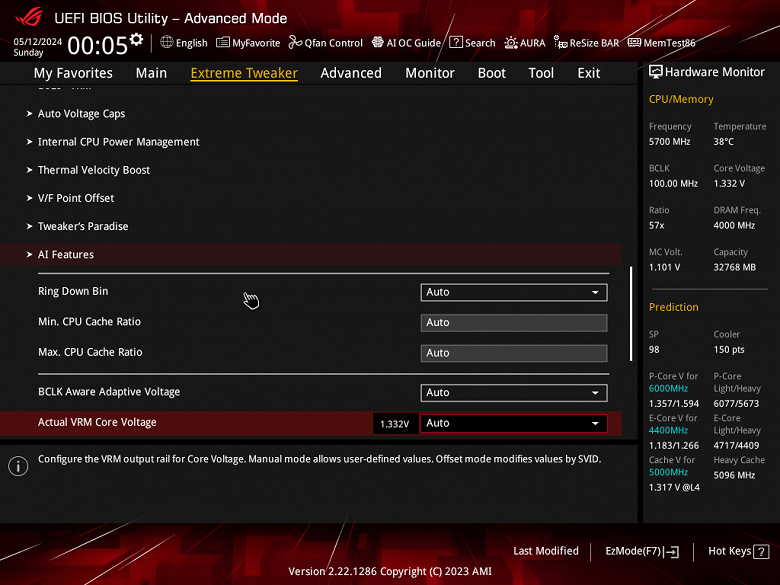This screenshot has width=780, height=585.
Task: Expand AI Features submenu
Action: pos(311,254)
